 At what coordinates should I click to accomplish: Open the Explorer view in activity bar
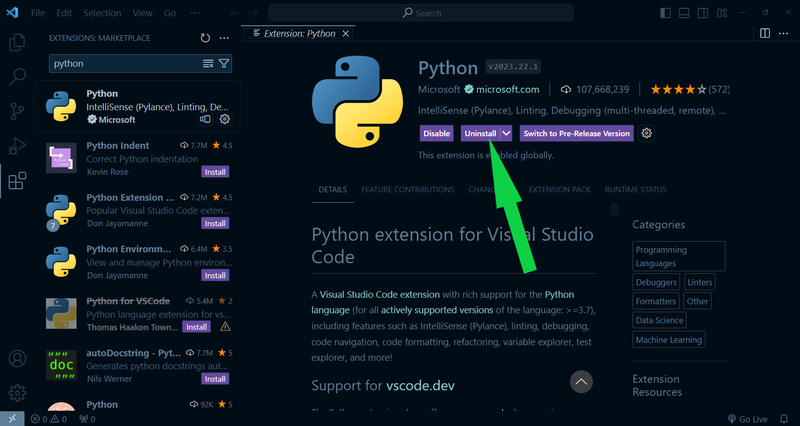click(17, 42)
